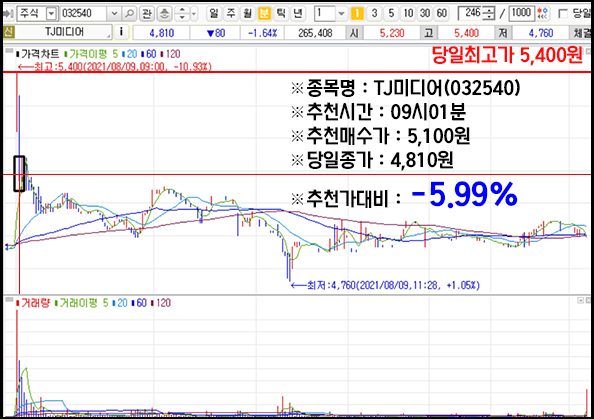Open the small dropdown beside the navigation stepper
This screenshot has width=594, height=419.
coord(194,14)
